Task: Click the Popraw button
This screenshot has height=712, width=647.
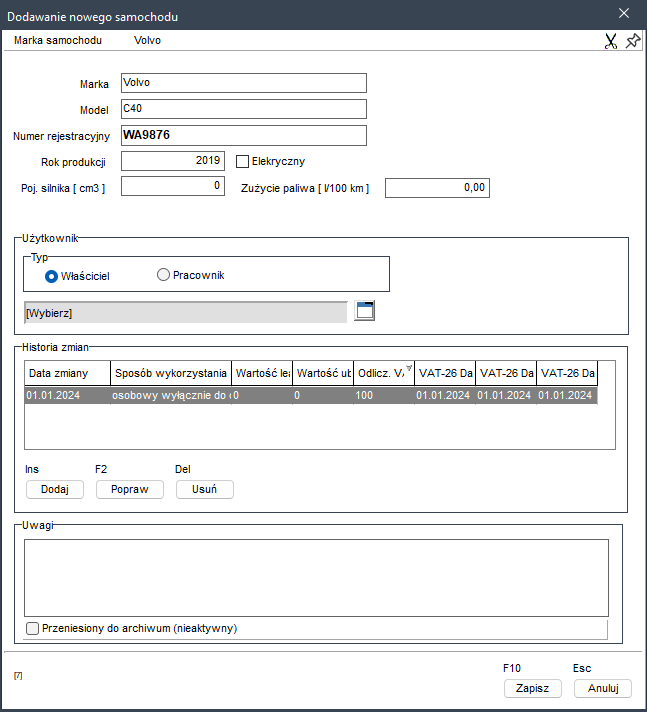Action: [x=130, y=490]
